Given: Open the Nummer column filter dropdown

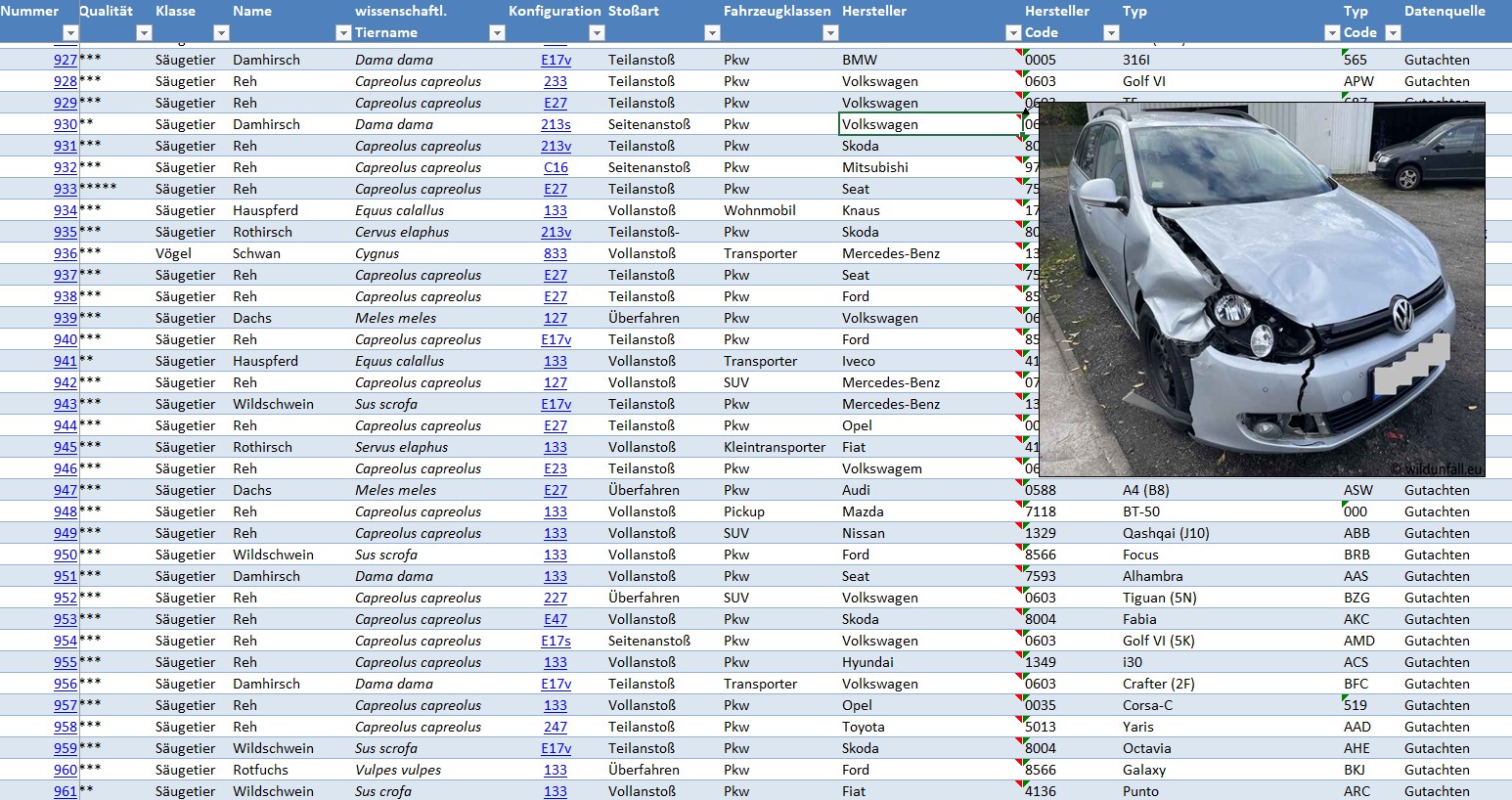Looking at the screenshot, I should [69, 33].
